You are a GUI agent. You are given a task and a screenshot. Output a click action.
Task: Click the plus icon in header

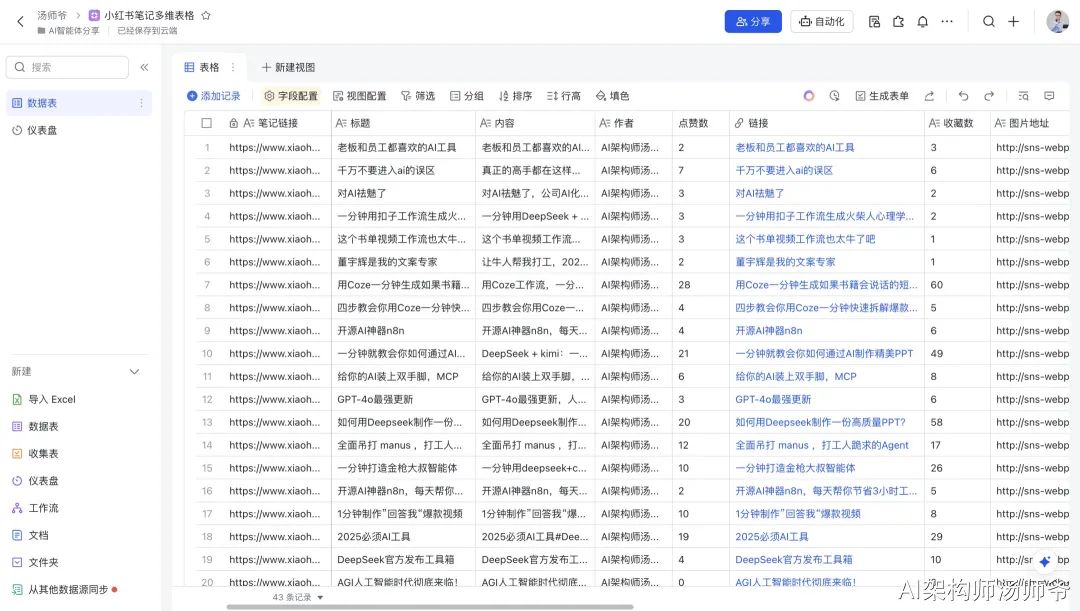click(x=1013, y=21)
